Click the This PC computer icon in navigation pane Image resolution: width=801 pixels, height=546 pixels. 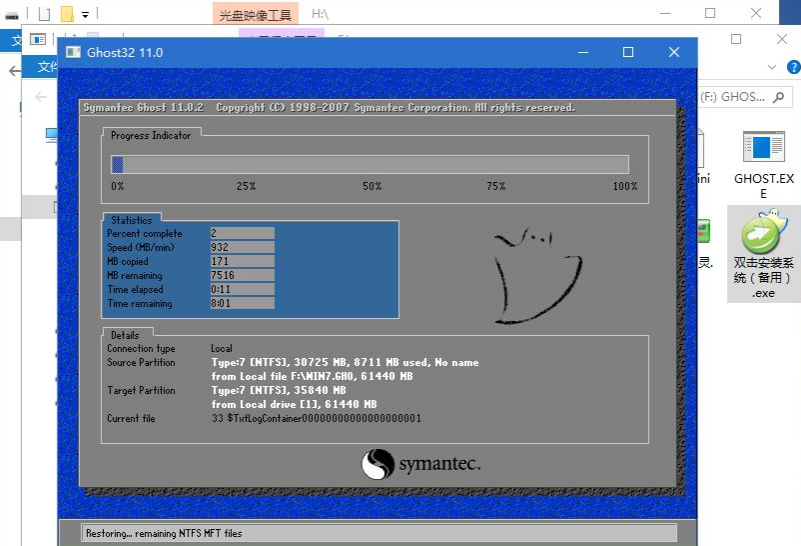pos(51,134)
